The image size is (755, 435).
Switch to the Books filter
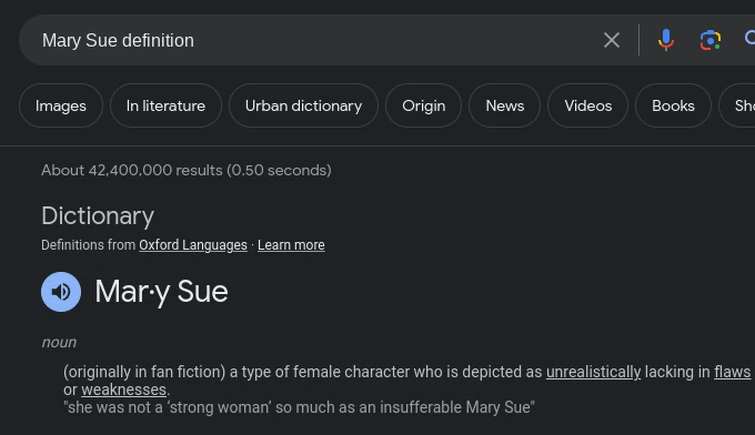(x=673, y=106)
